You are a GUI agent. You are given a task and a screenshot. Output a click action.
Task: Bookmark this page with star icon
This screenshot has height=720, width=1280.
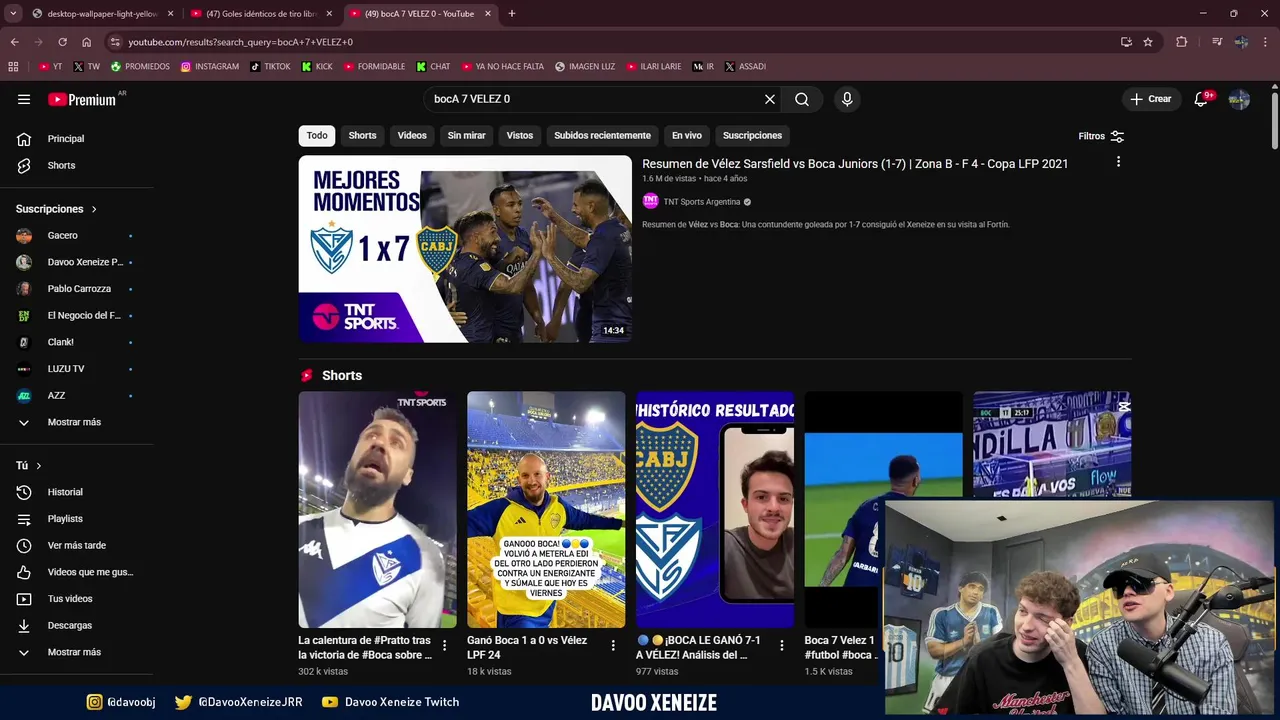[x=1148, y=42]
